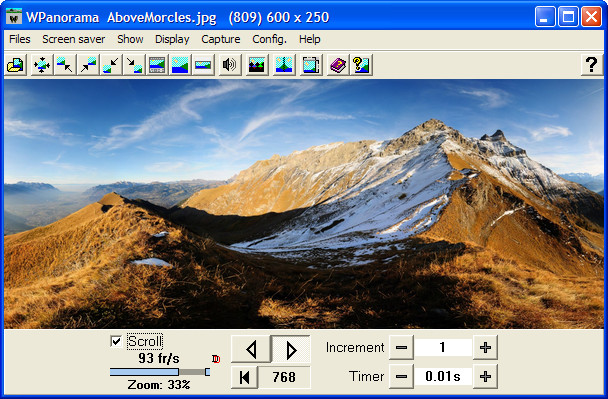Decrease the Timer value with minus

(x=401, y=376)
